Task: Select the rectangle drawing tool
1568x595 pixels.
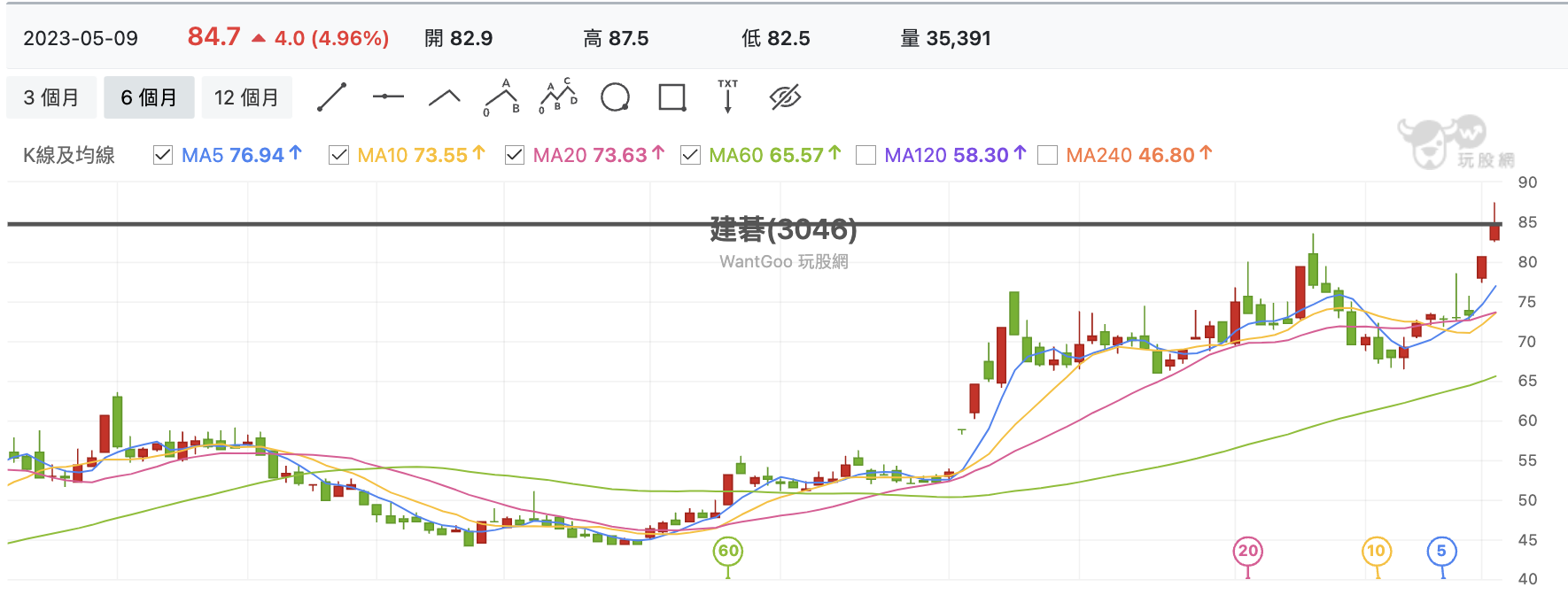Action: point(672,97)
